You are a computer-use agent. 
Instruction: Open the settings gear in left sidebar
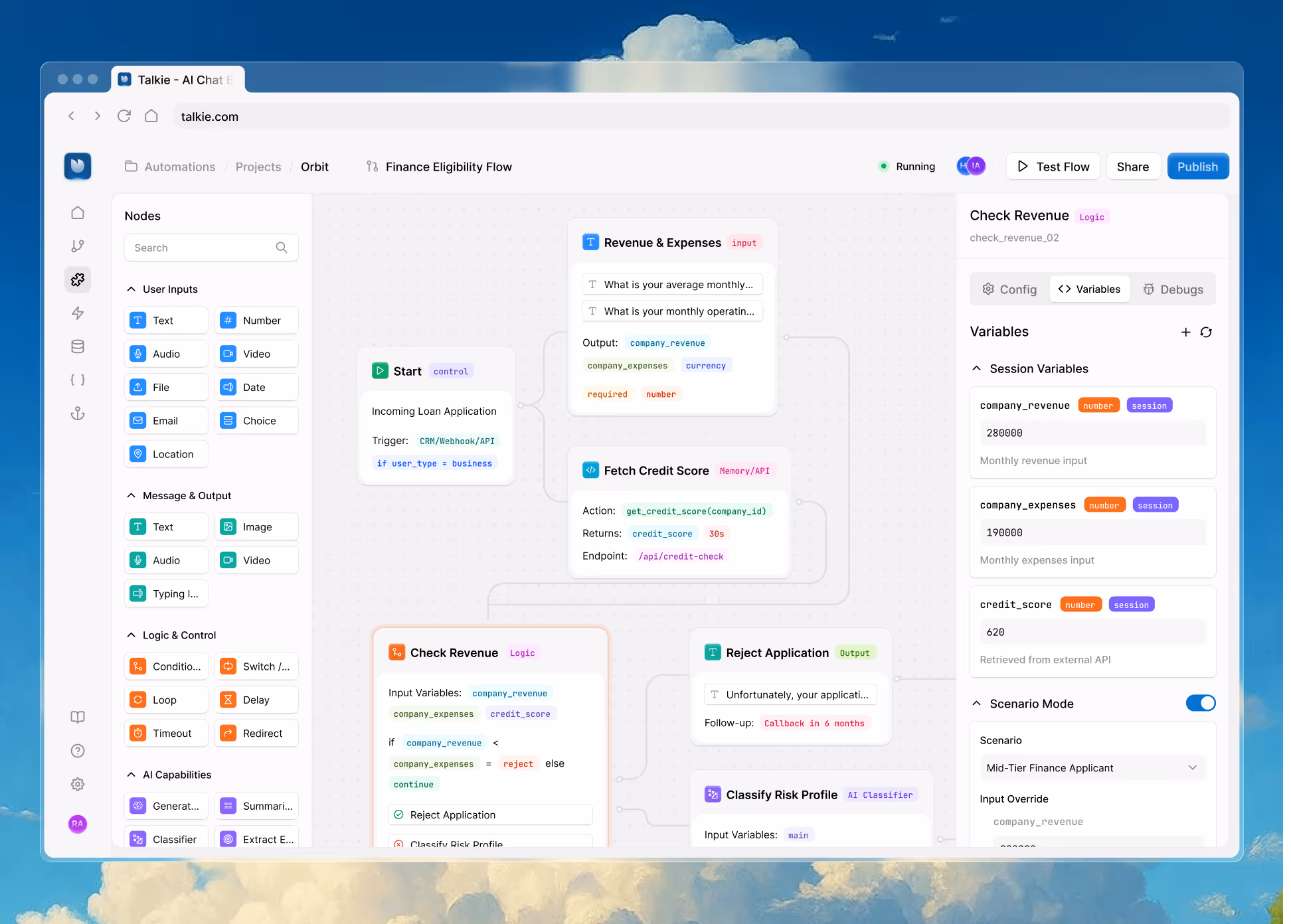tap(78, 784)
